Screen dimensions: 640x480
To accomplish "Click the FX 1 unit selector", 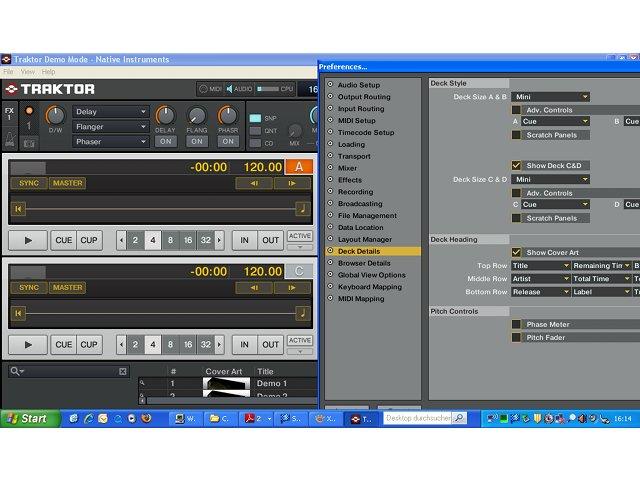I will click(x=9, y=113).
